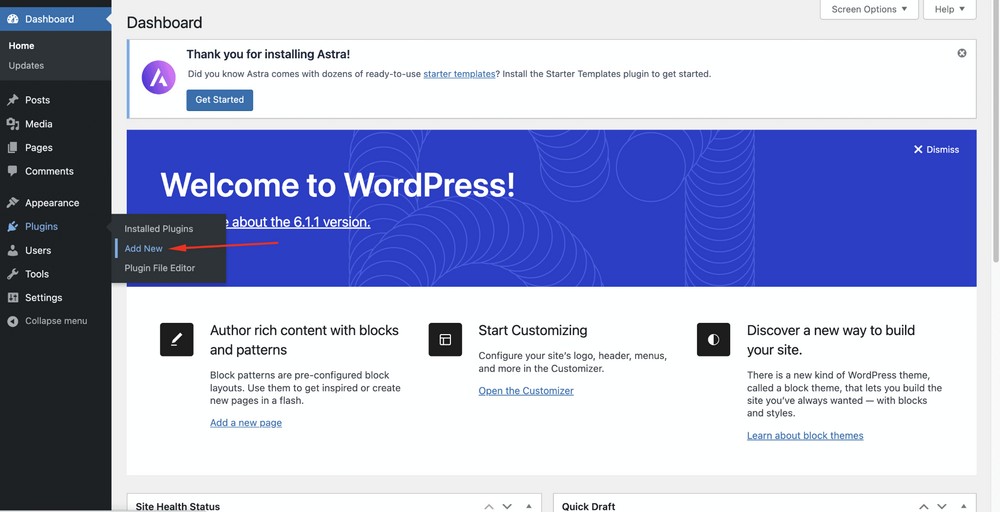Click the Site Health Status title
The width and height of the screenshot is (1000, 512).
178,506
